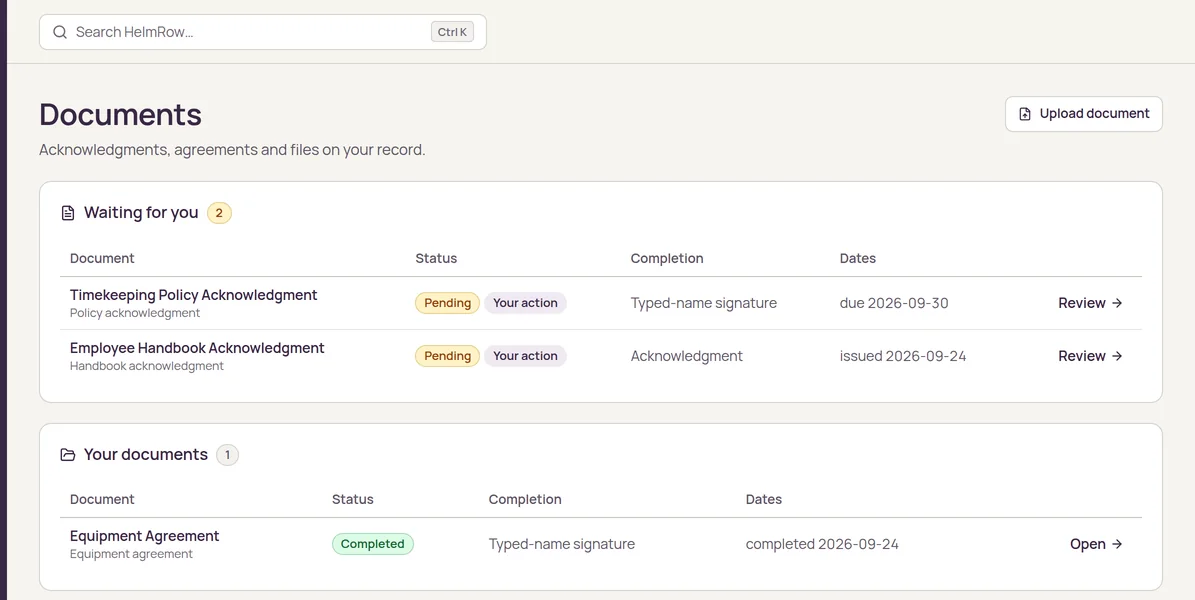This screenshot has width=1195, height=600.
Task: Click the Your documents heading
Action: click(146, 454)
